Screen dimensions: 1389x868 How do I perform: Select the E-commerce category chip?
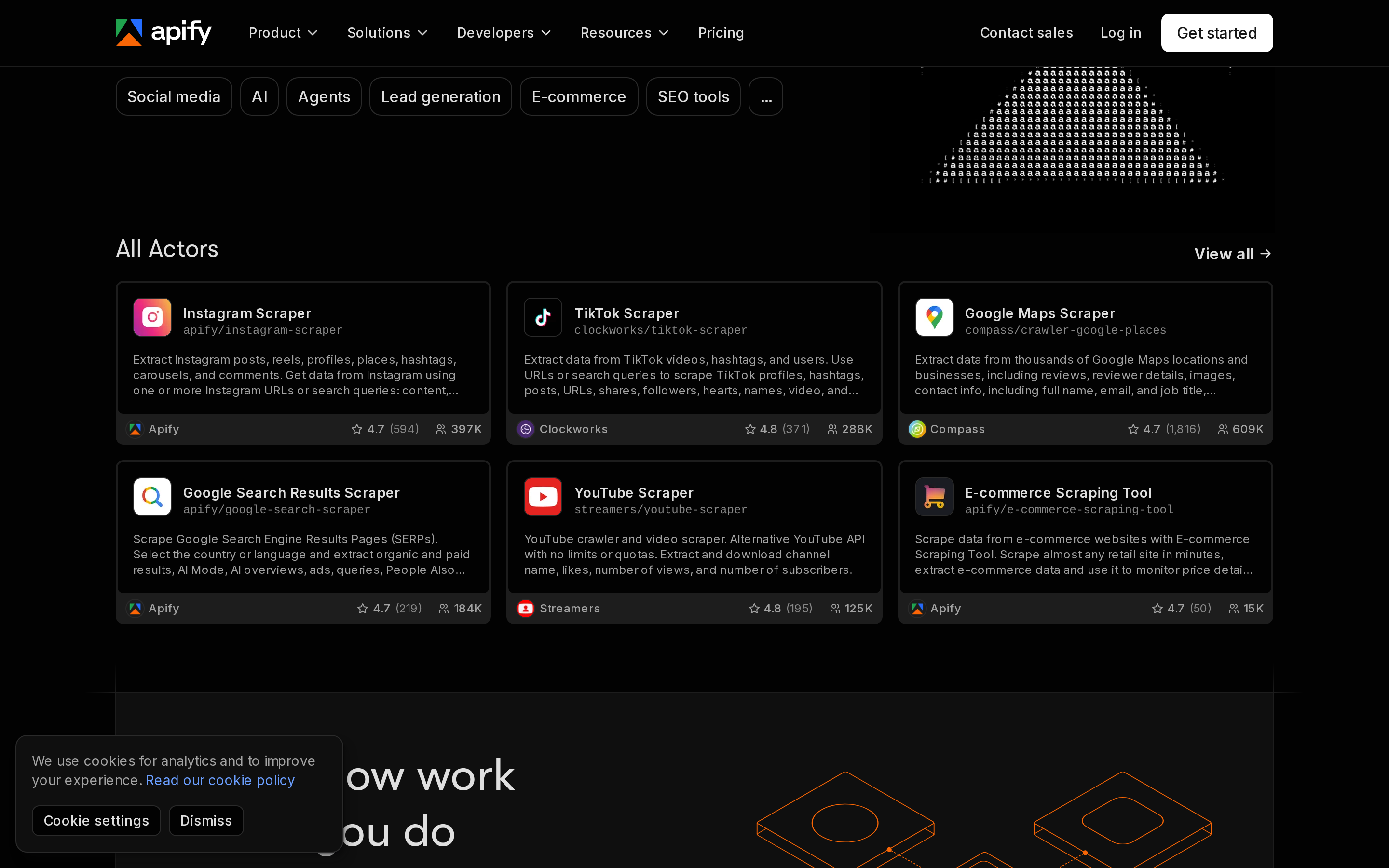(x=579, y=96)
